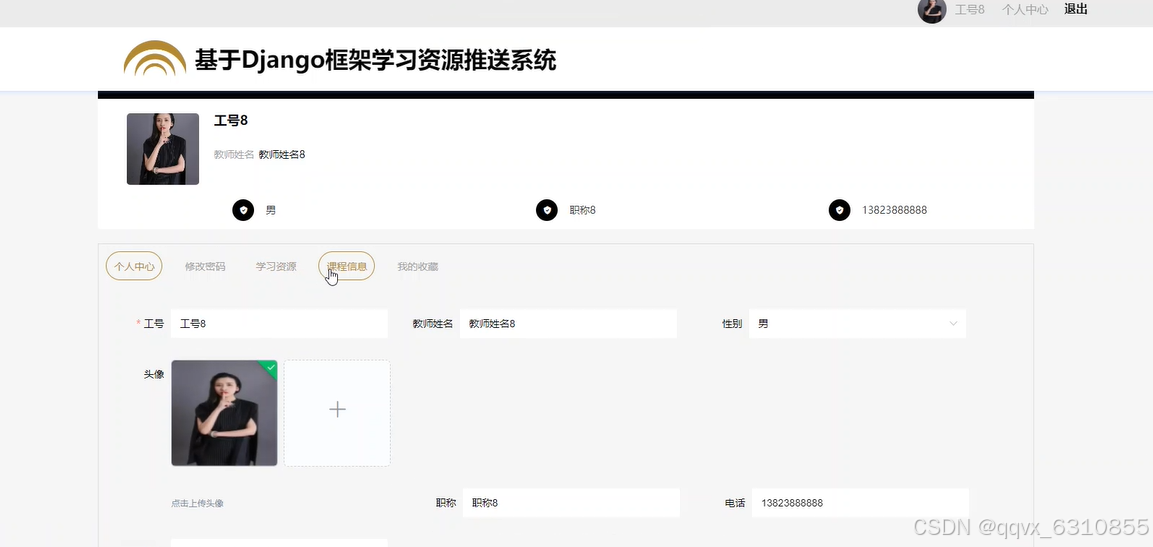
Task: Click the shield icon beside 职称8
Action: 546,210
